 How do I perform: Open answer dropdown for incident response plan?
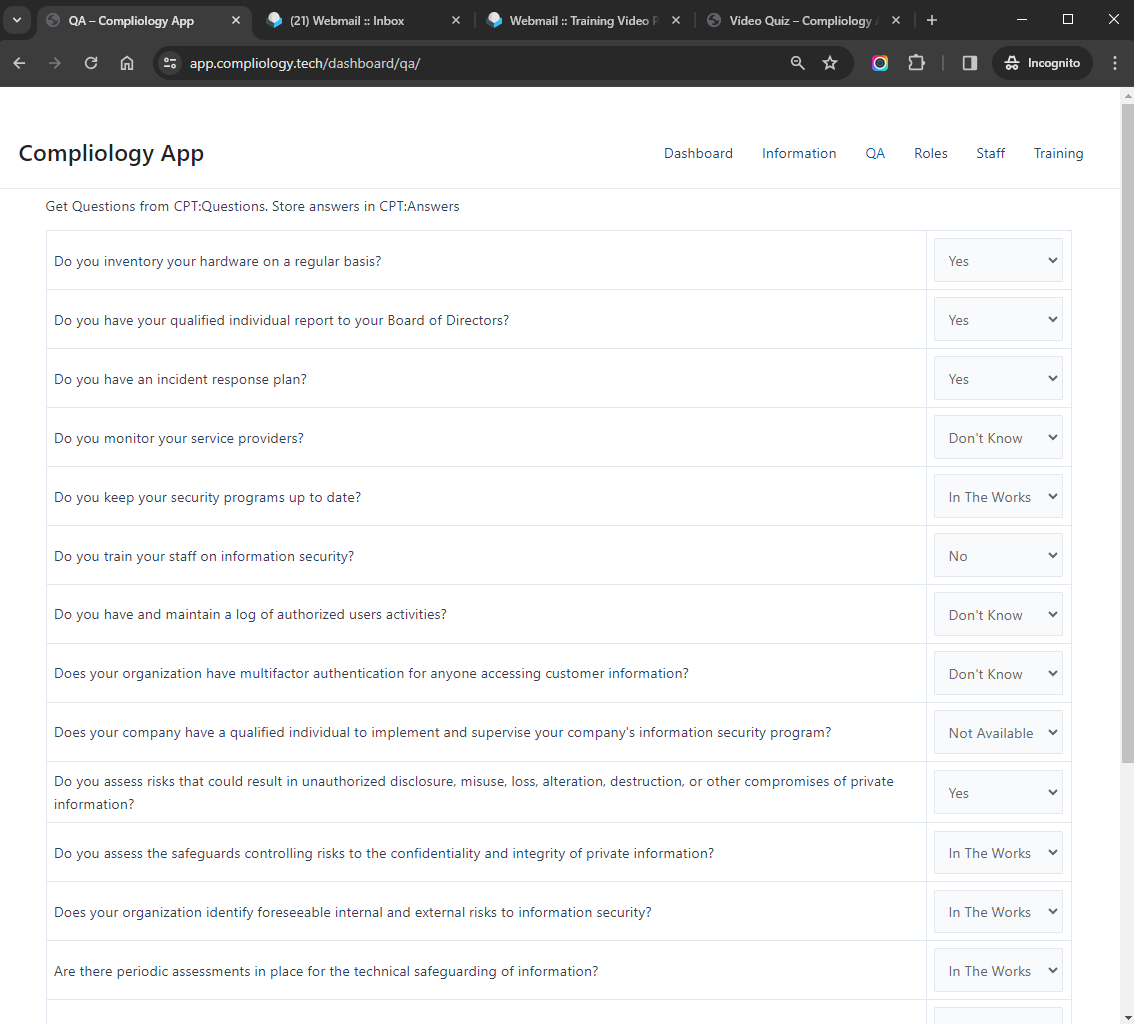point(998,378)
